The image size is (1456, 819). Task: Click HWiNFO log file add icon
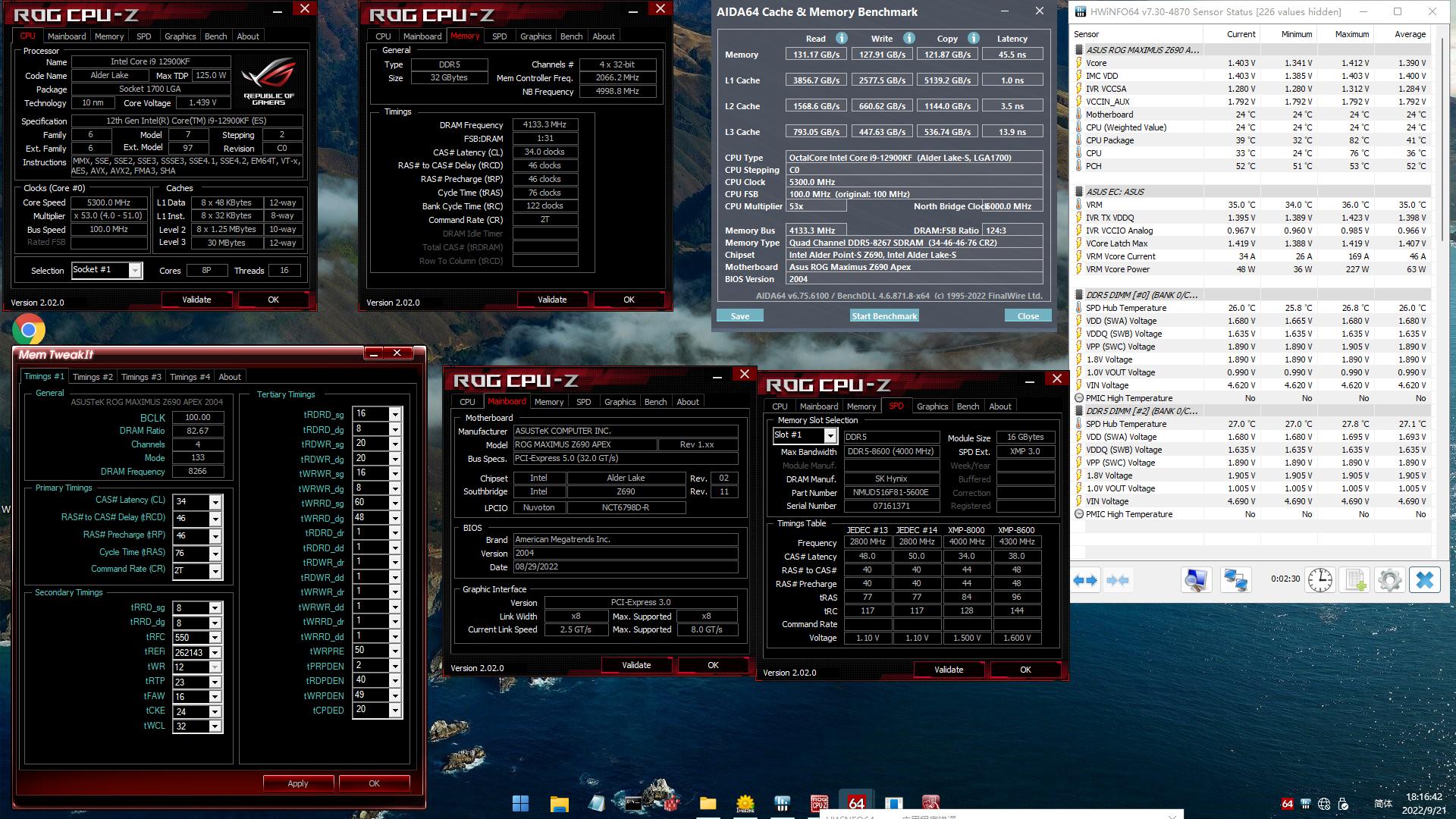pos(1355,581)
